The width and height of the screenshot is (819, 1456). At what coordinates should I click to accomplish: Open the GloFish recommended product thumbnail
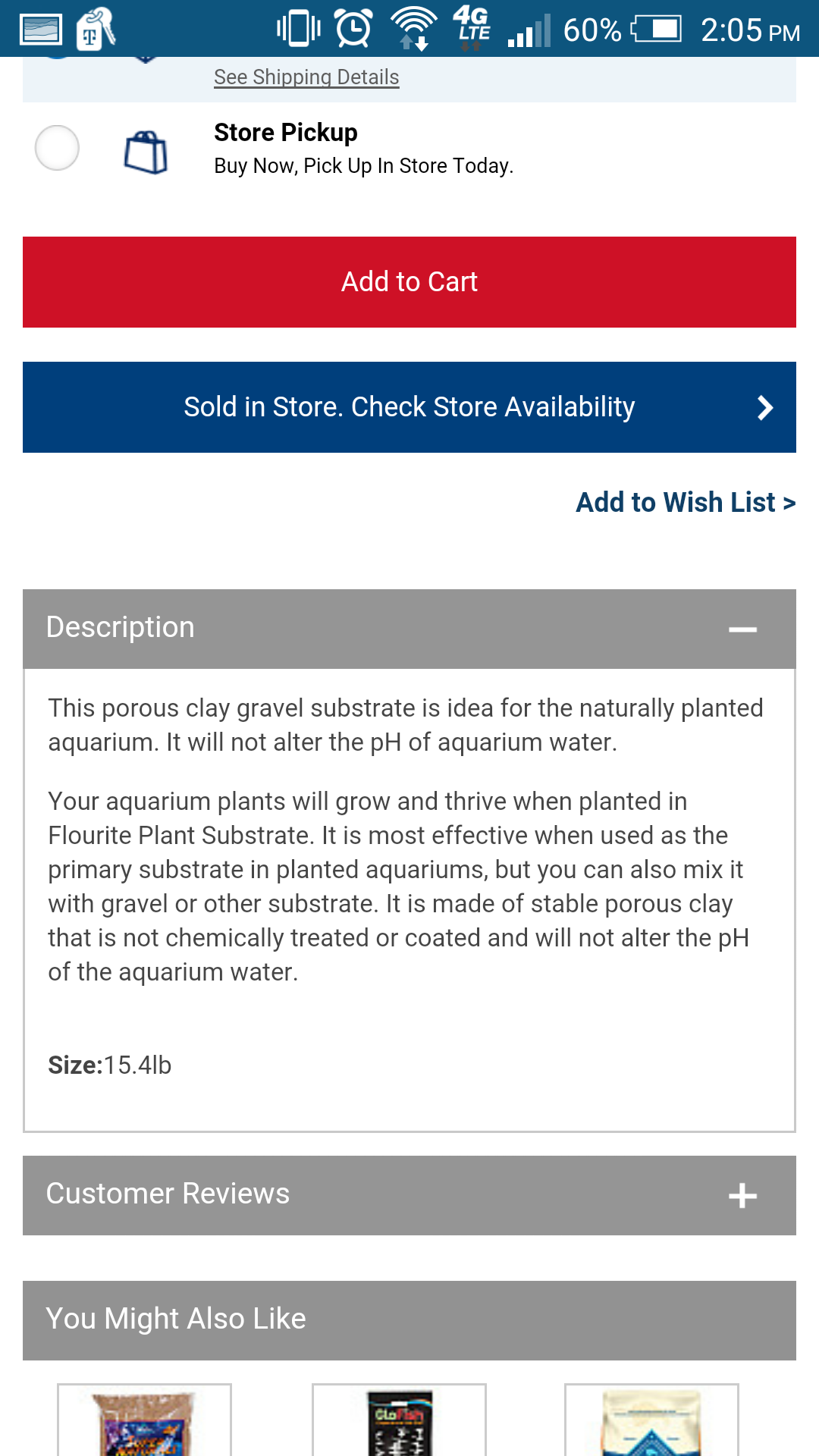399,1420
